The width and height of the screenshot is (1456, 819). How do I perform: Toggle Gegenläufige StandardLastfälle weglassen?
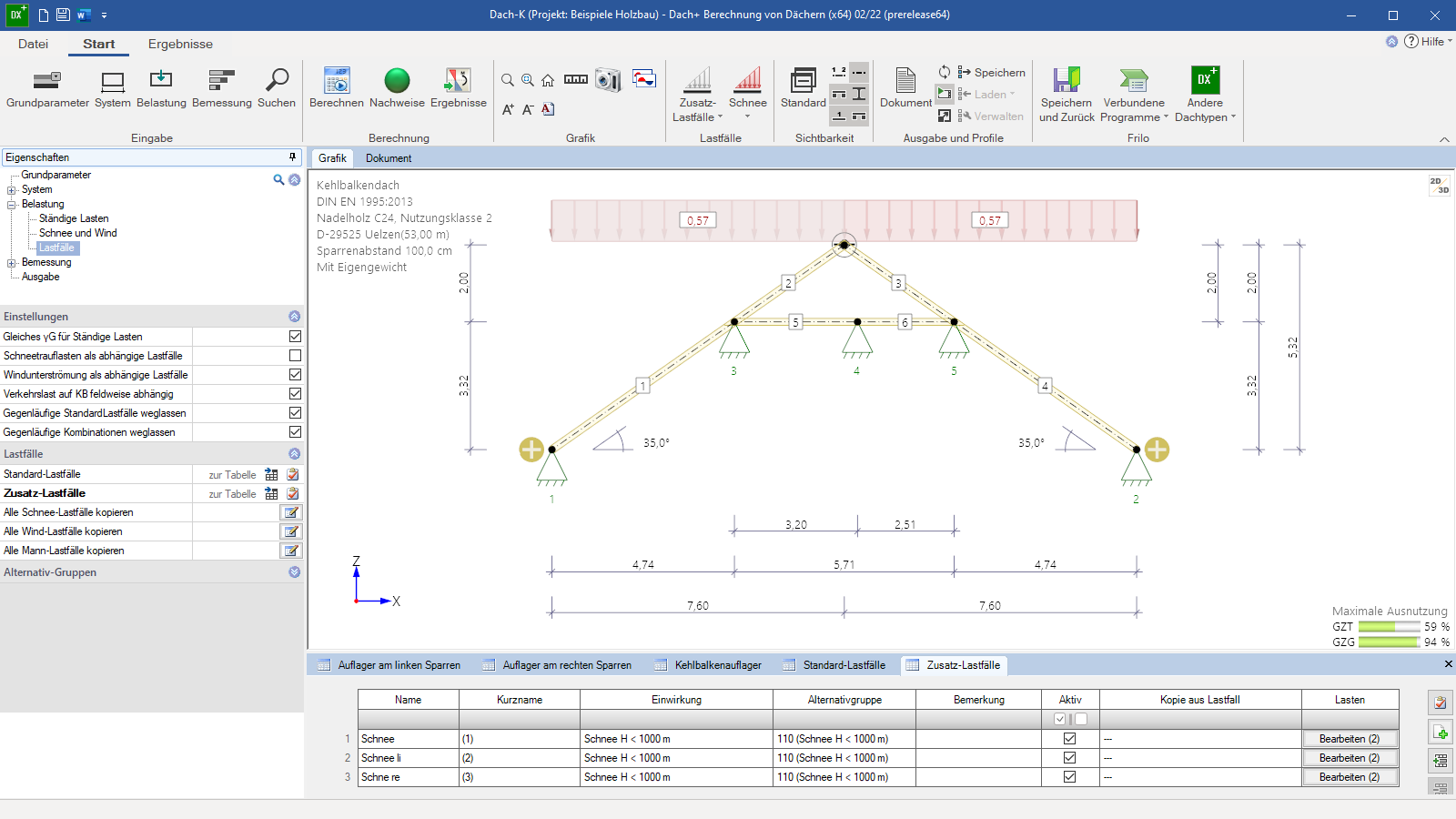[x=295, y=413]
